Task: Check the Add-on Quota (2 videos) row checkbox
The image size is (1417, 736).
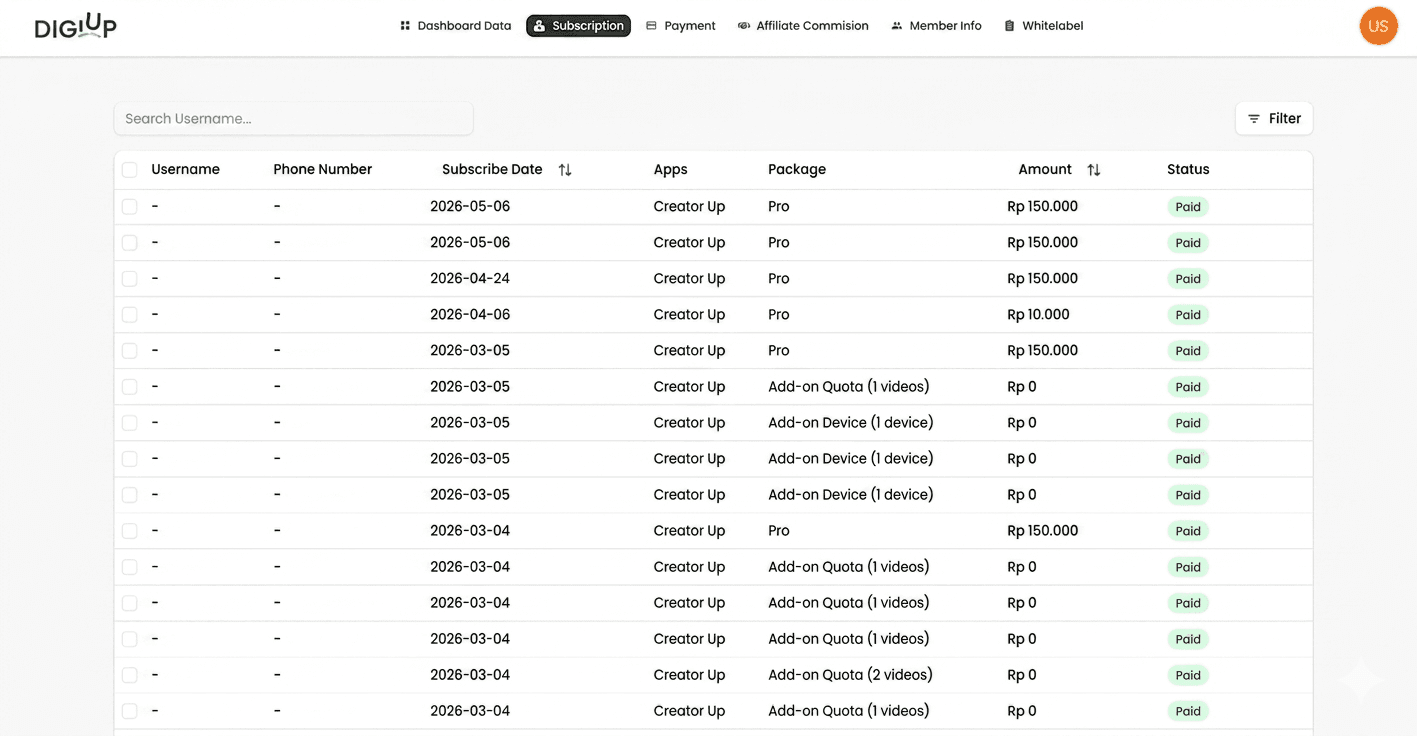Action: (130, 675)
